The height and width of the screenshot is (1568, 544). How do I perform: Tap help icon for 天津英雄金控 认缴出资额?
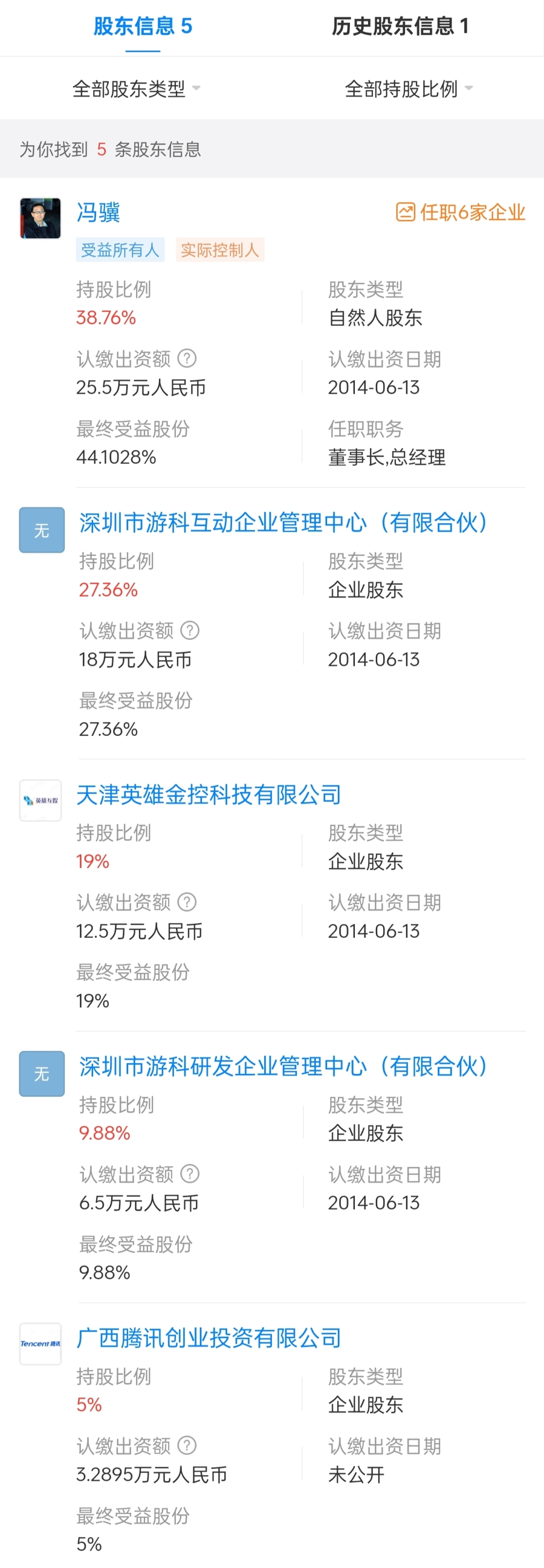(187, 902)
